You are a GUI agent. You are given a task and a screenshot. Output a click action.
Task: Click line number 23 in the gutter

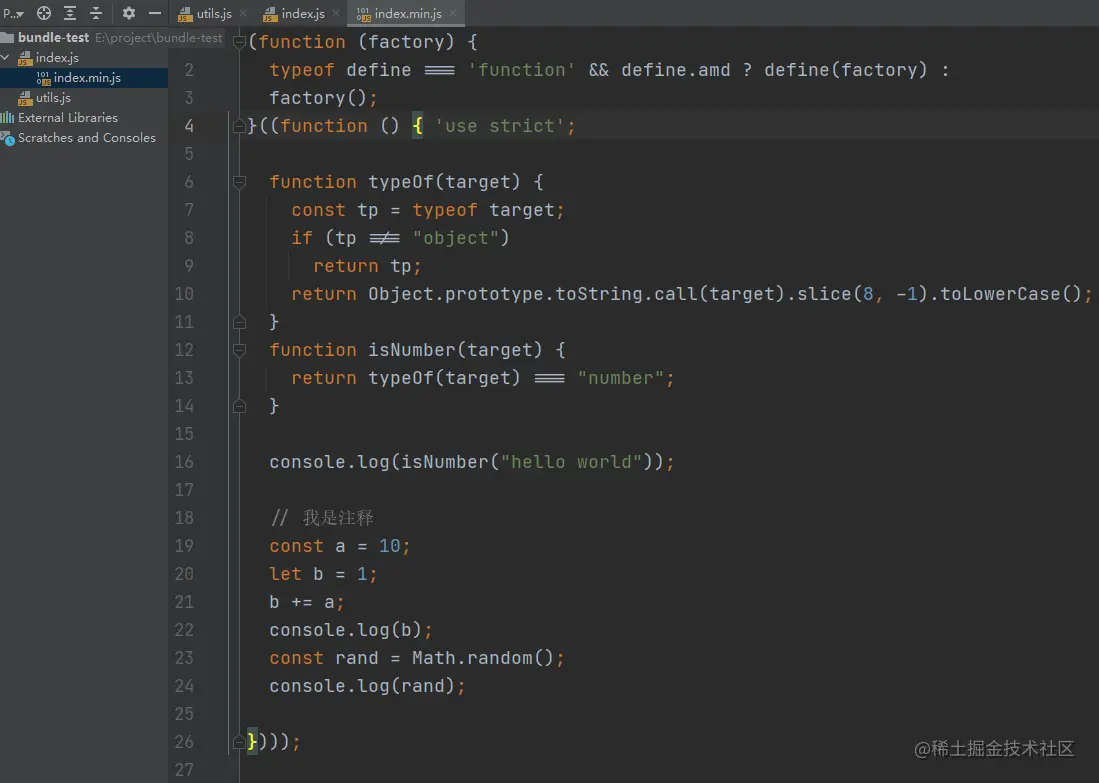click(184, 658)
